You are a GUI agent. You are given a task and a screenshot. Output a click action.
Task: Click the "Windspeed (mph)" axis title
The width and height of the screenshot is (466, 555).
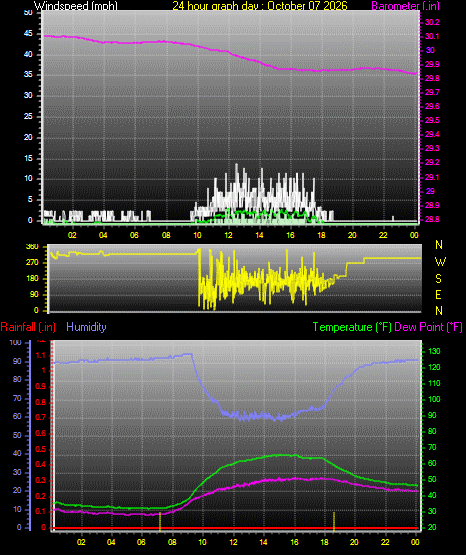(76, 6)
